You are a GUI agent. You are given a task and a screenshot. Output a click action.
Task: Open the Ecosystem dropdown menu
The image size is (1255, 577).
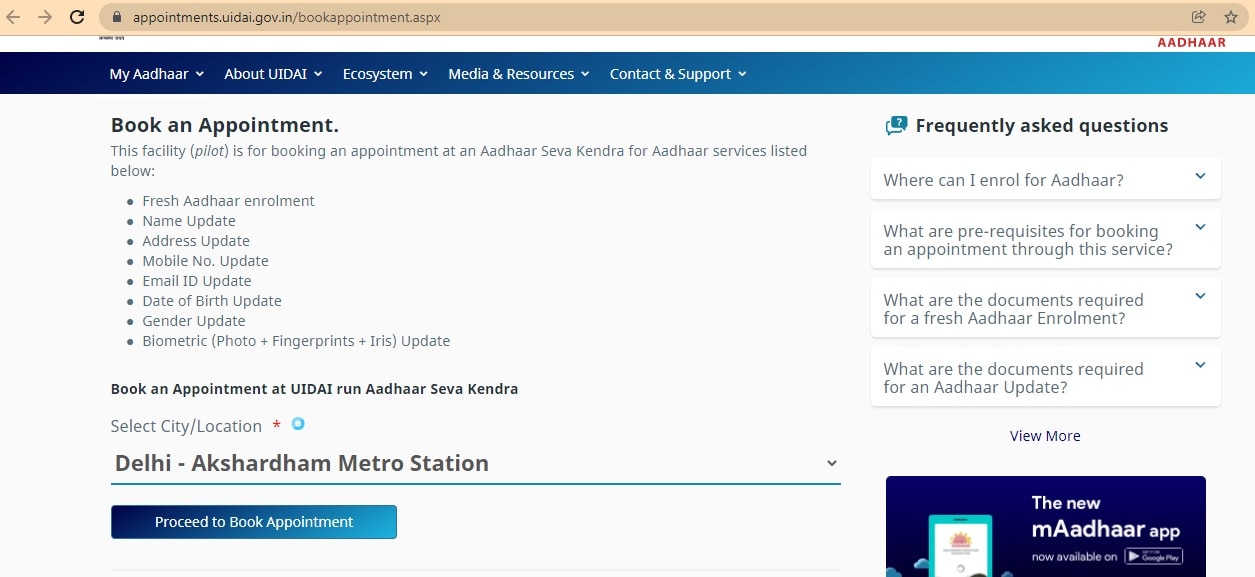pyautogui.click(x=385, y=74)
